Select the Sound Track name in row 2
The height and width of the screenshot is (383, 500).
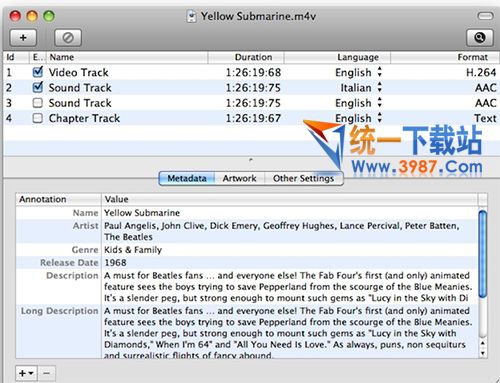pos(80,88)
